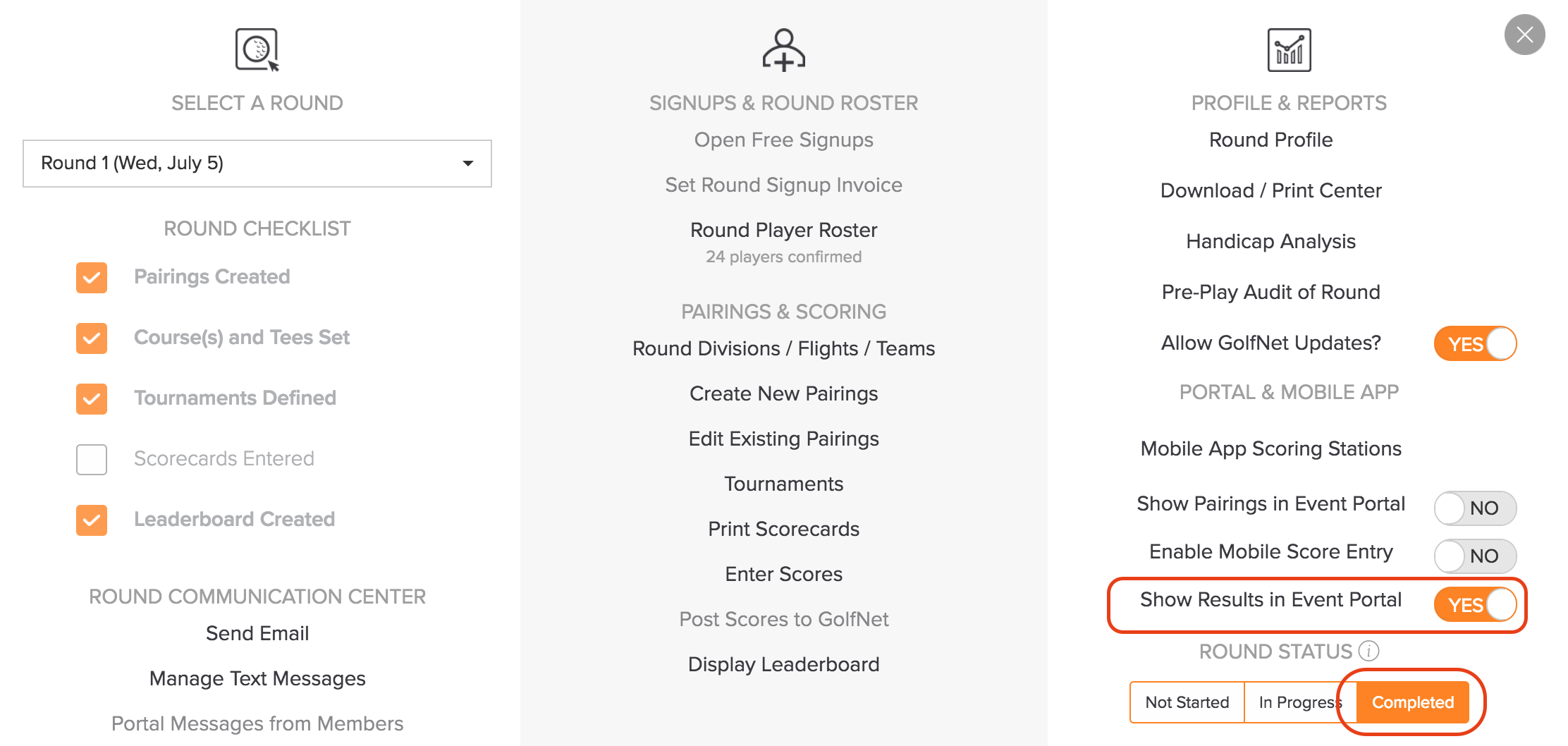This screenshot has height=746, width=1568.
Task: Select the Completed round status
Action: pyautogui.click(x=1413, y=702)
